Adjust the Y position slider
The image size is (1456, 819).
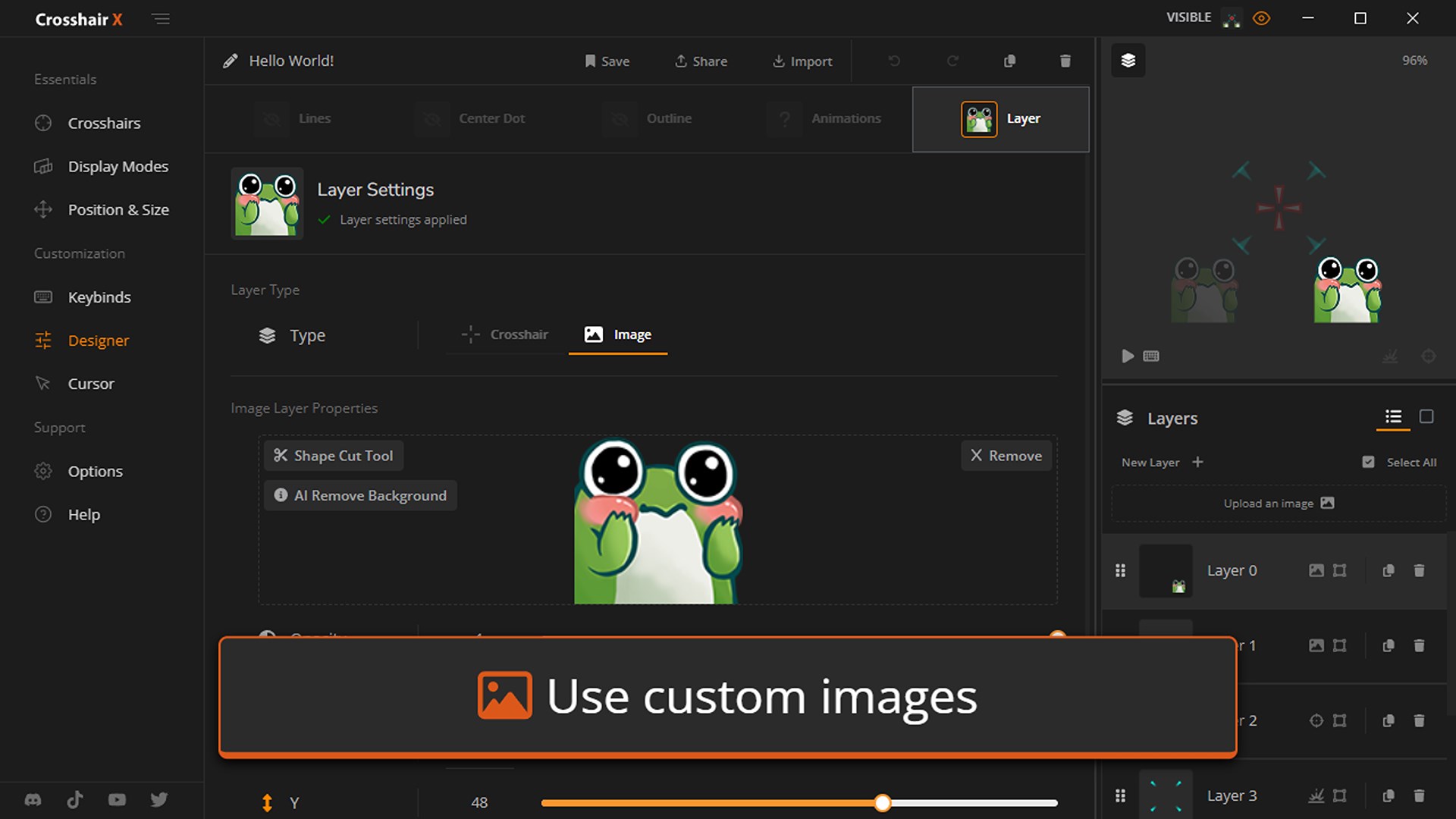tap(882, 802)
